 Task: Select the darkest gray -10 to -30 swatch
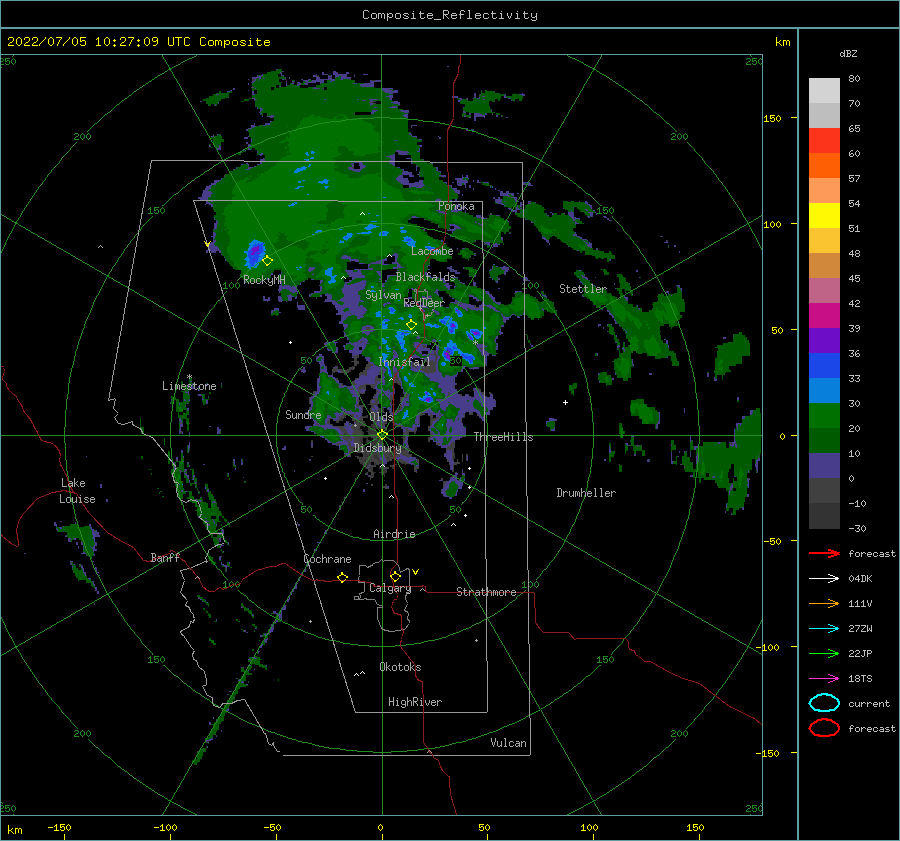[x=824, y=516]
